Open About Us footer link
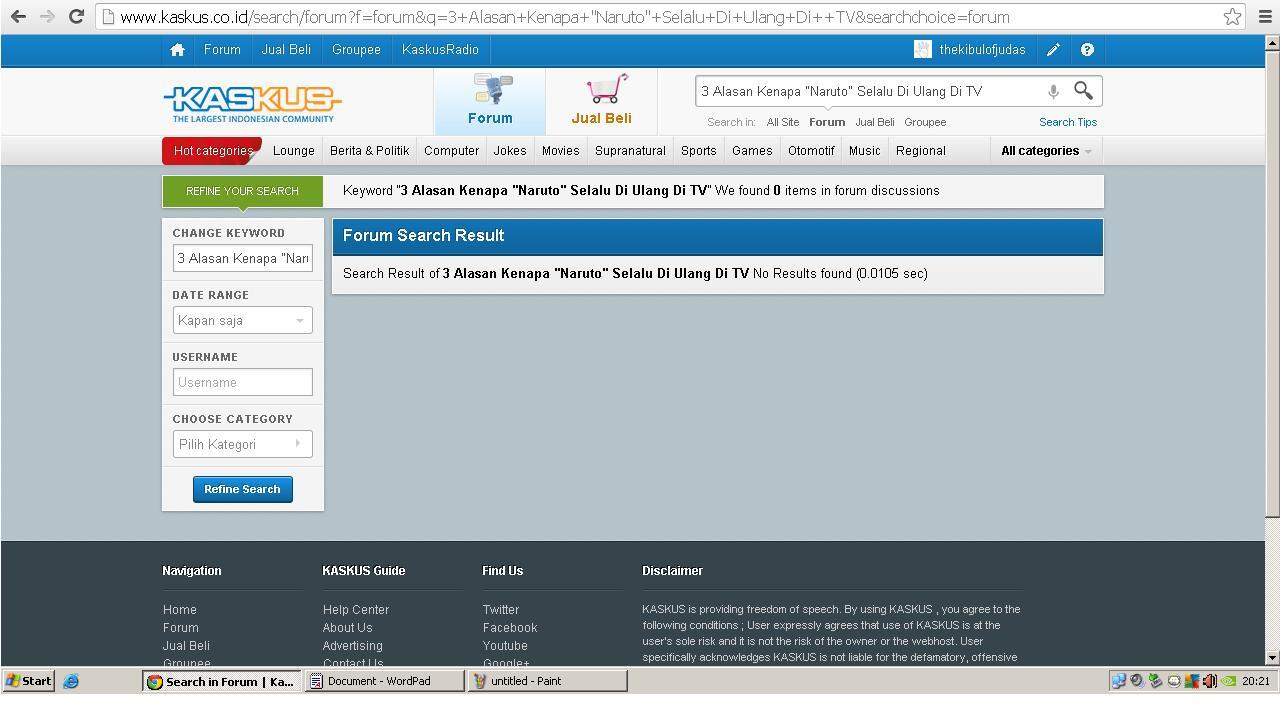The image size is (1280, 720). (347, 628)
